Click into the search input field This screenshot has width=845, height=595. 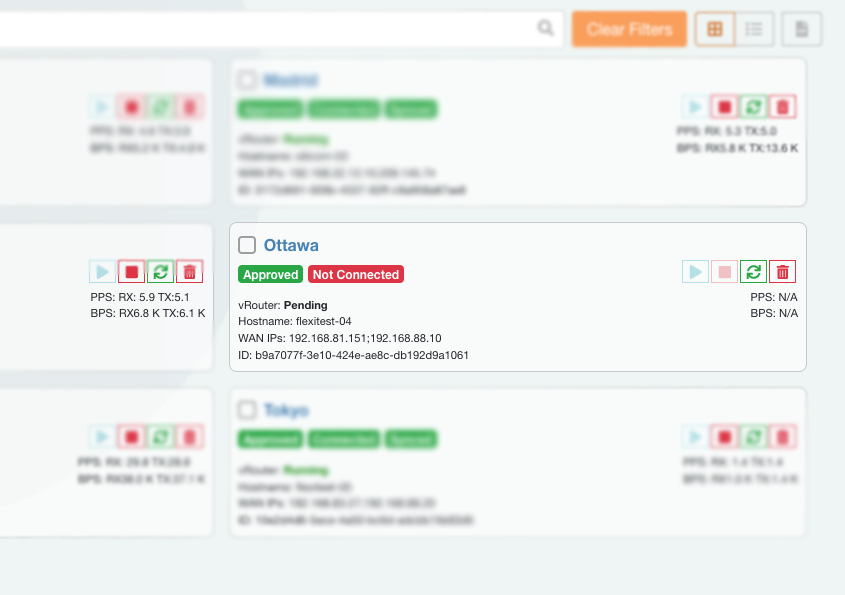(270, 29)
